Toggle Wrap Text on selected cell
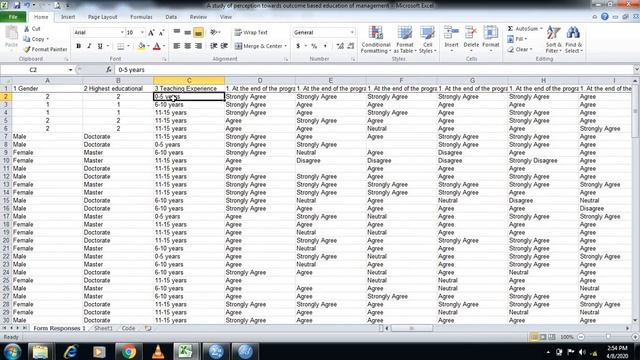This screenshot has height=360, width=640. click(x=251, y=32)
